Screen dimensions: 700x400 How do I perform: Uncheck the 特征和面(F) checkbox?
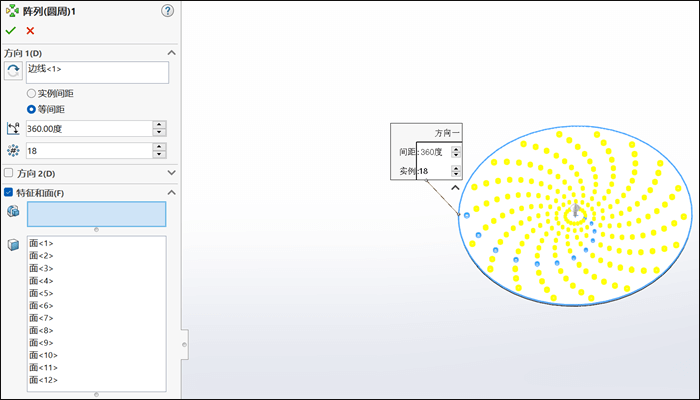[8, 192]
